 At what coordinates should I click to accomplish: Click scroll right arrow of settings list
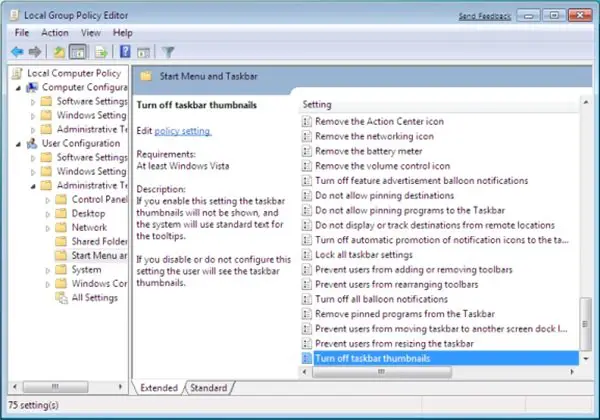click(x=572, y=372)
